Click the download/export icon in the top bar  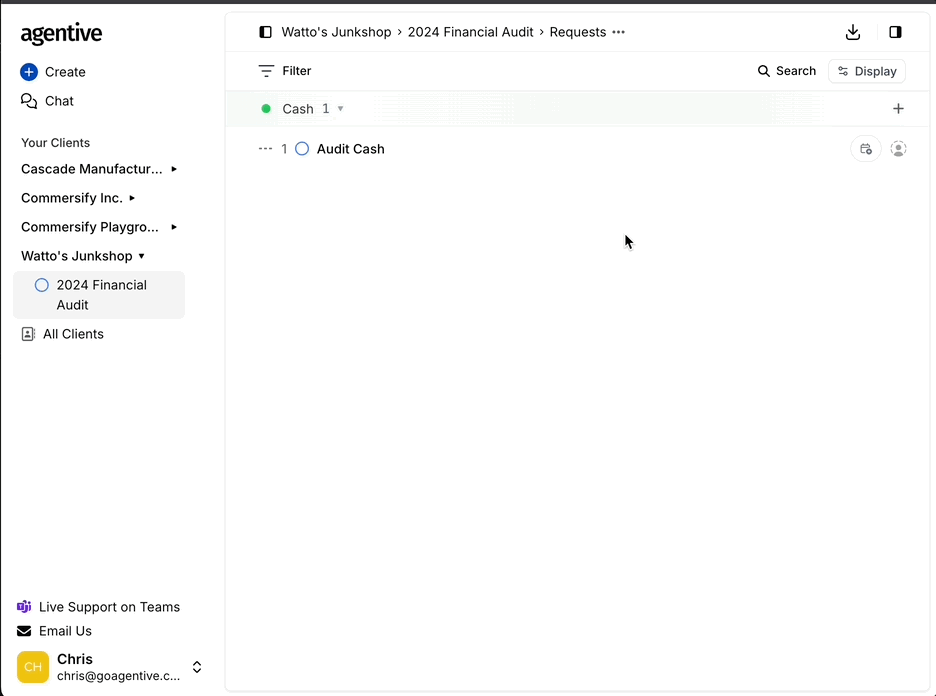pyautogui.click(x=853, y=32)
